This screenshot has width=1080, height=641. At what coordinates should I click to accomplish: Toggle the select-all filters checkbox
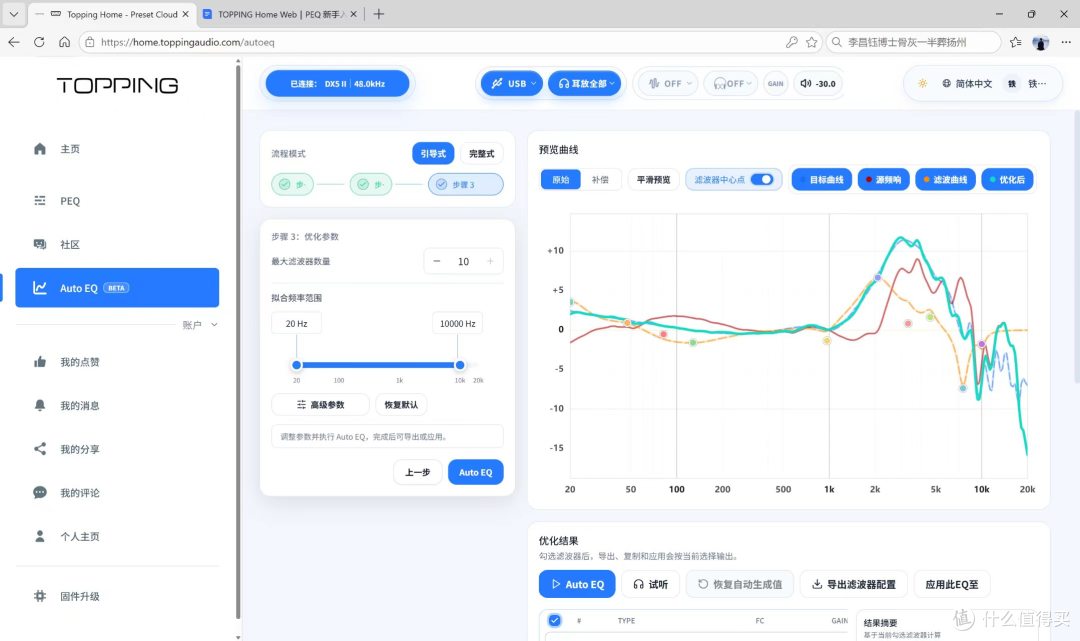coord(554,620)
